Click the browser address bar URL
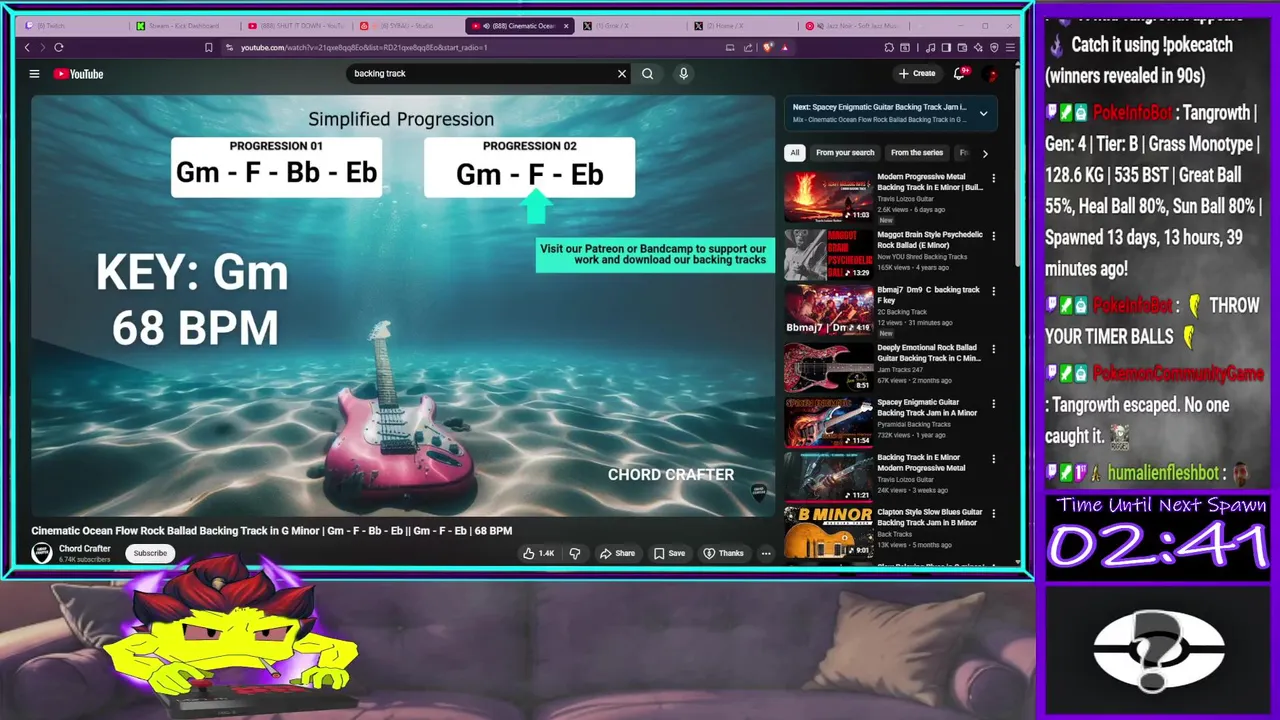 363,47
